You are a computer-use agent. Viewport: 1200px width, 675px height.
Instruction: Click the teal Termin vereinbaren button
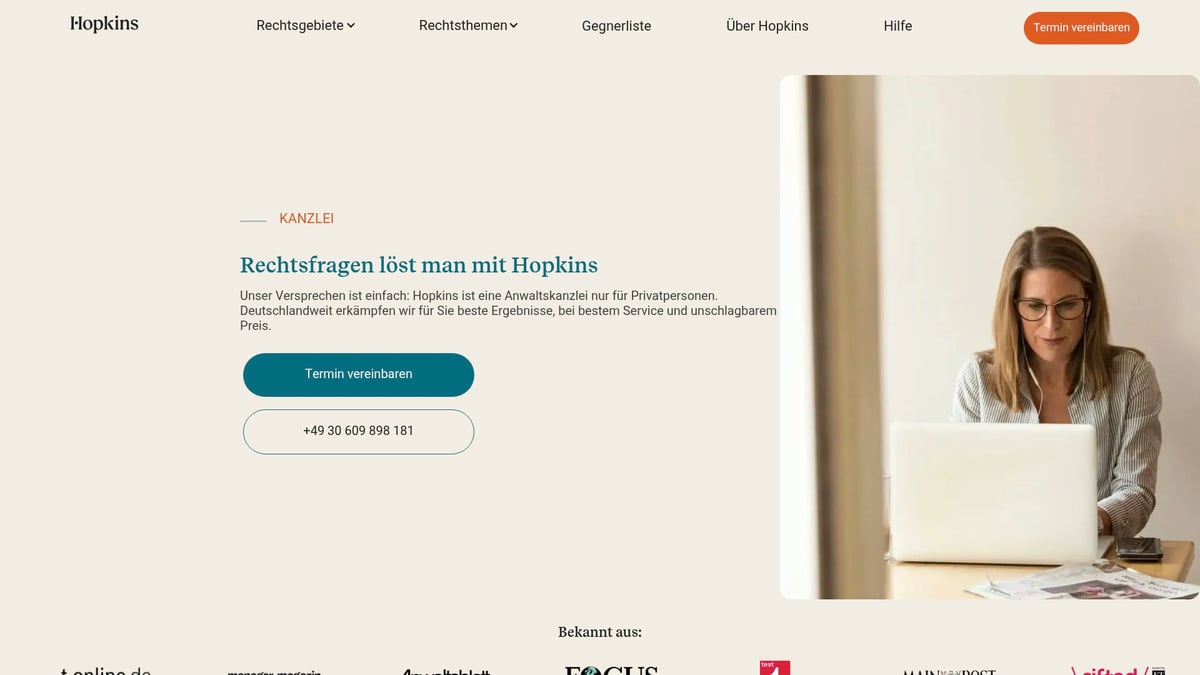click(x=358, y=375)
